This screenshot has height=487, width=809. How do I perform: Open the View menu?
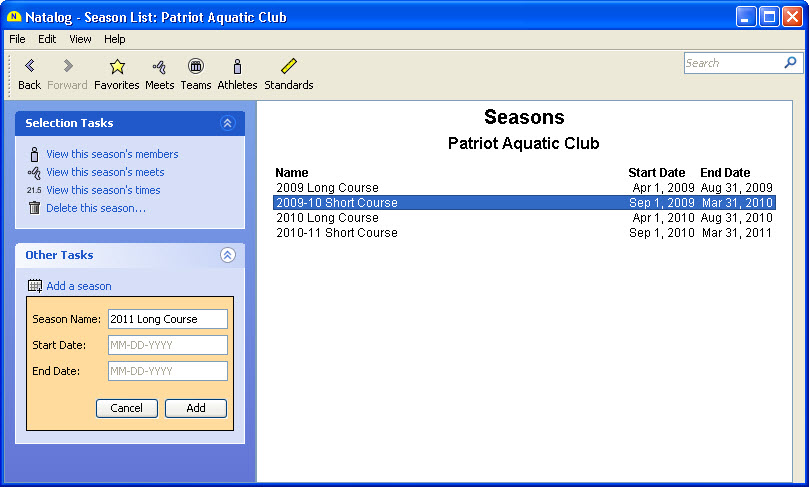80,39
